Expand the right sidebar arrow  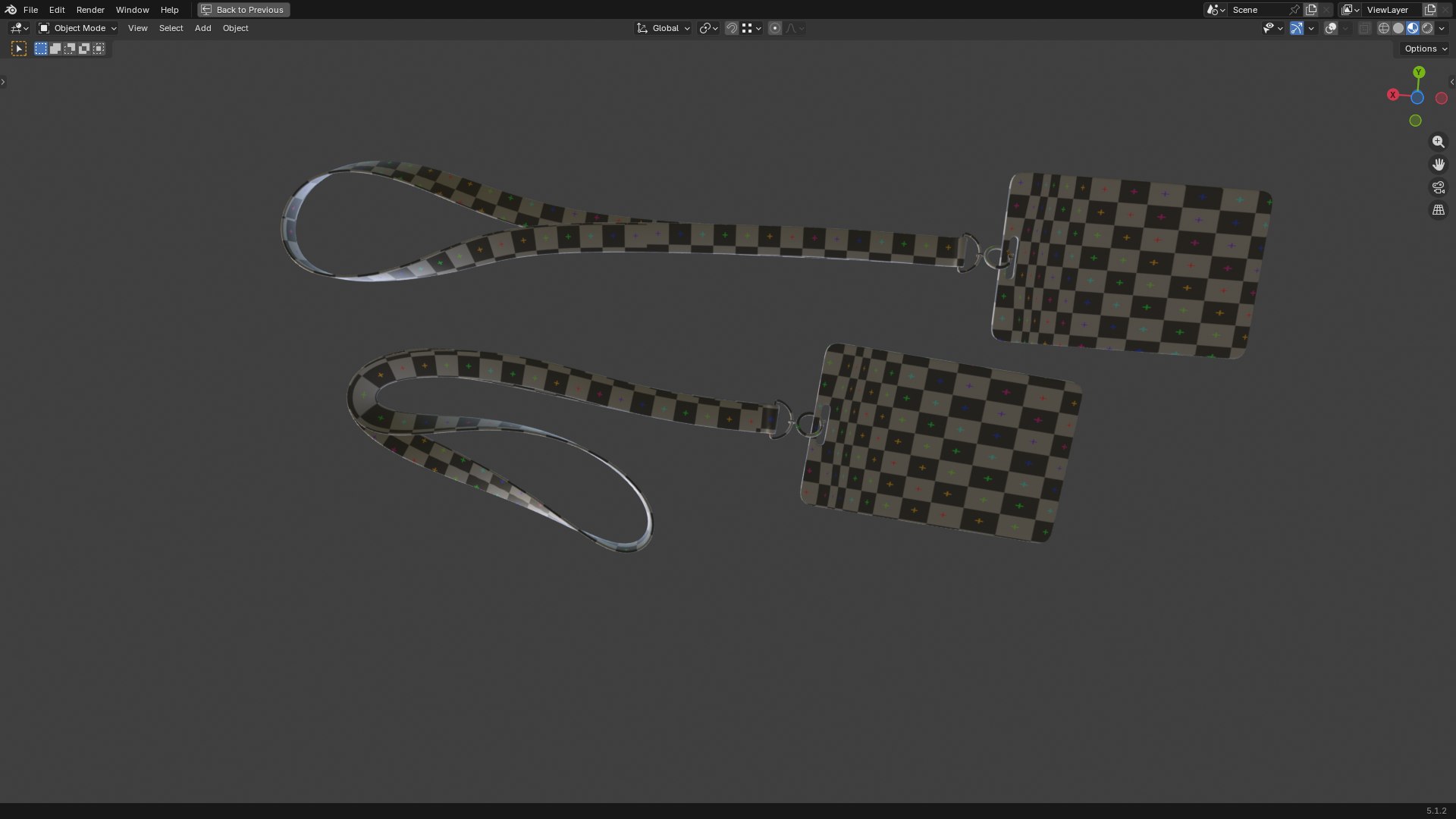(1452, 82)
